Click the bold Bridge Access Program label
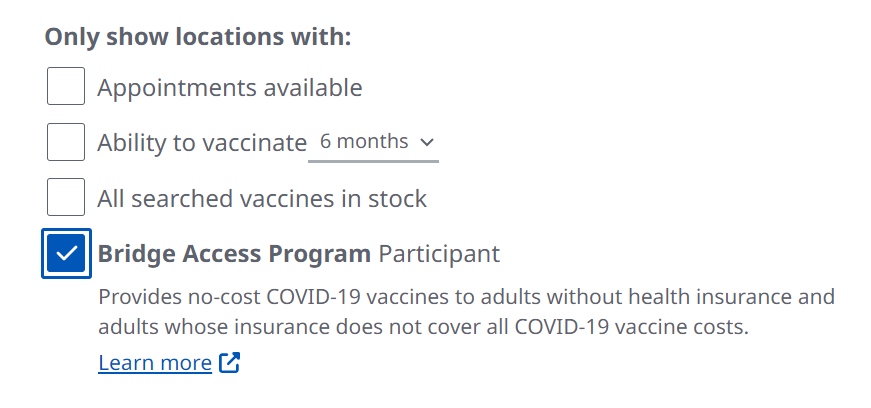Viewport: 871px width, 408px height. pos(234,254)
